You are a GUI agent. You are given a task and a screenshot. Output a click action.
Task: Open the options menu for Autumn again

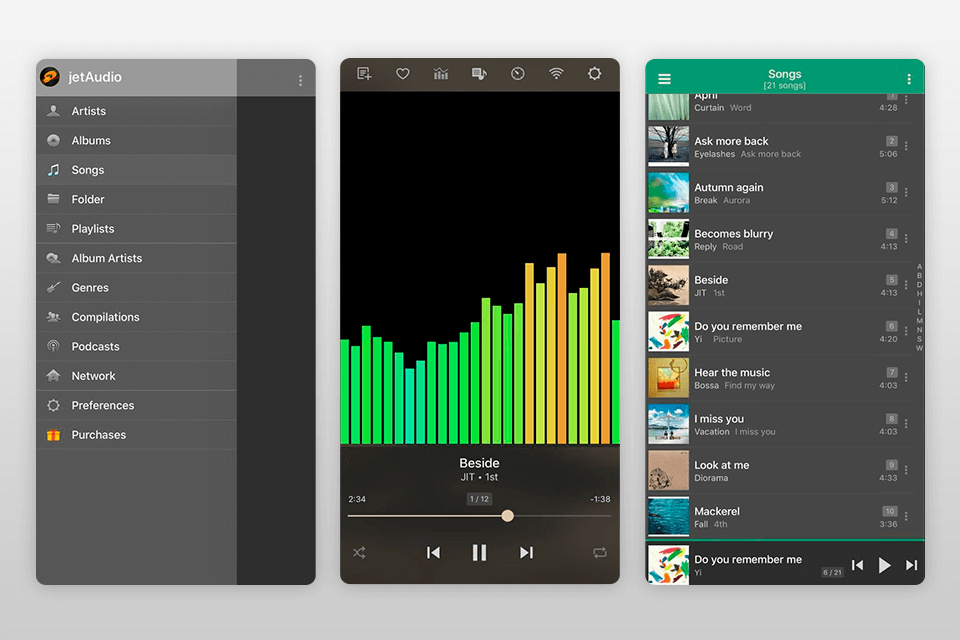[907, 192]
